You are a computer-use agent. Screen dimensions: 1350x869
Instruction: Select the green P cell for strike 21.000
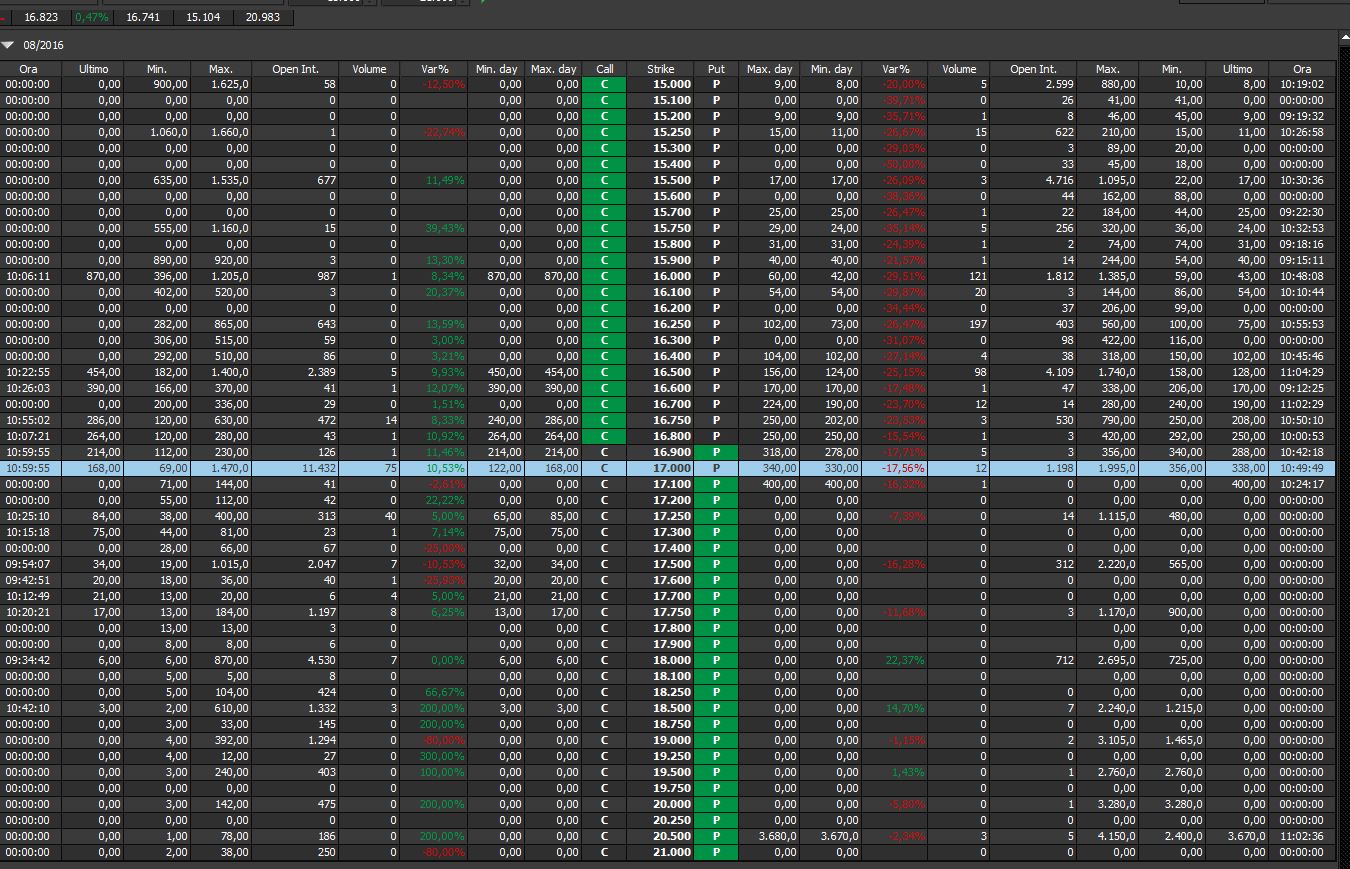[x=716, y=853]
